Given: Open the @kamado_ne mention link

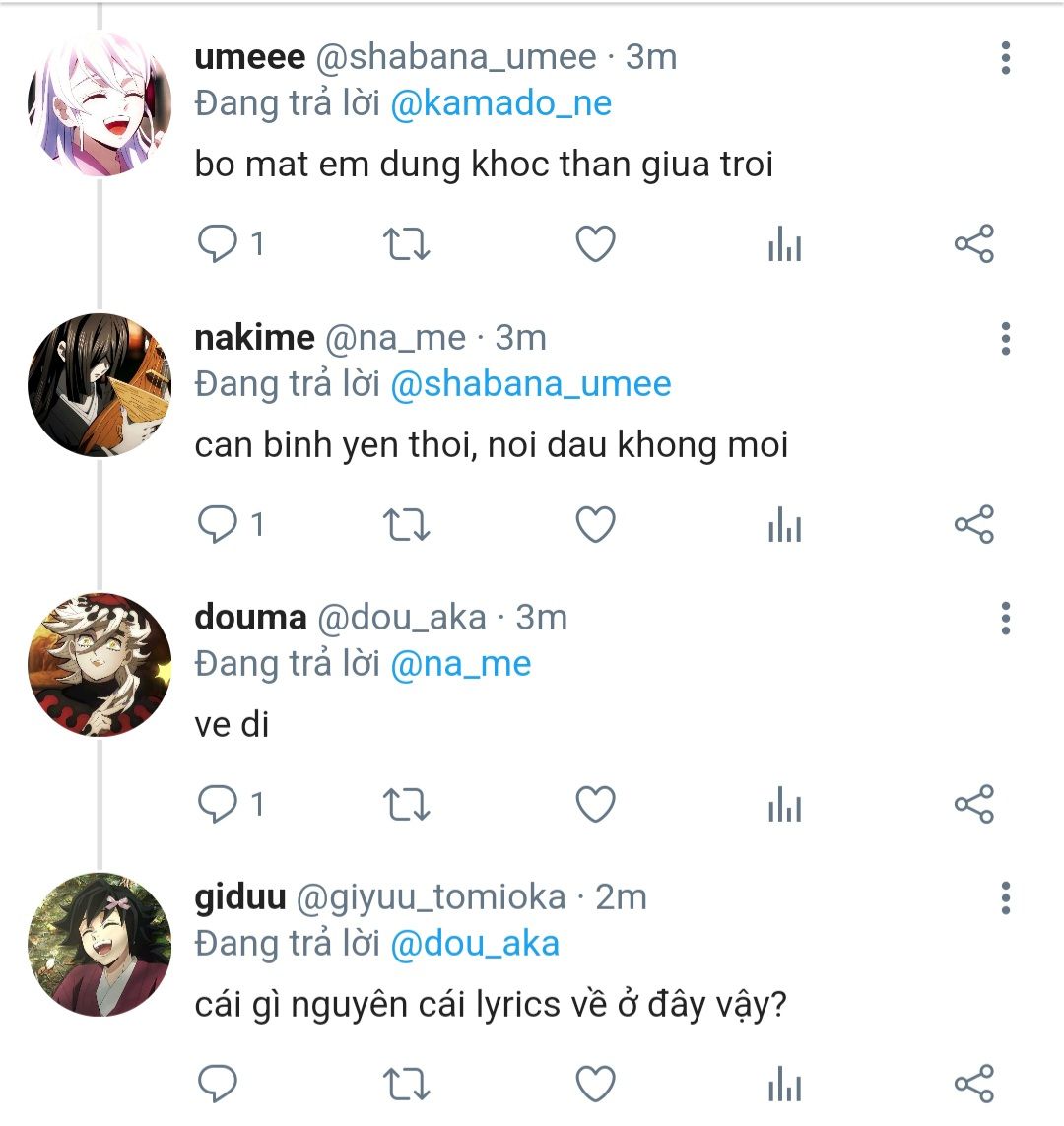Looking at the screenshot, I should pyautogui.click(x=500, y=103).
